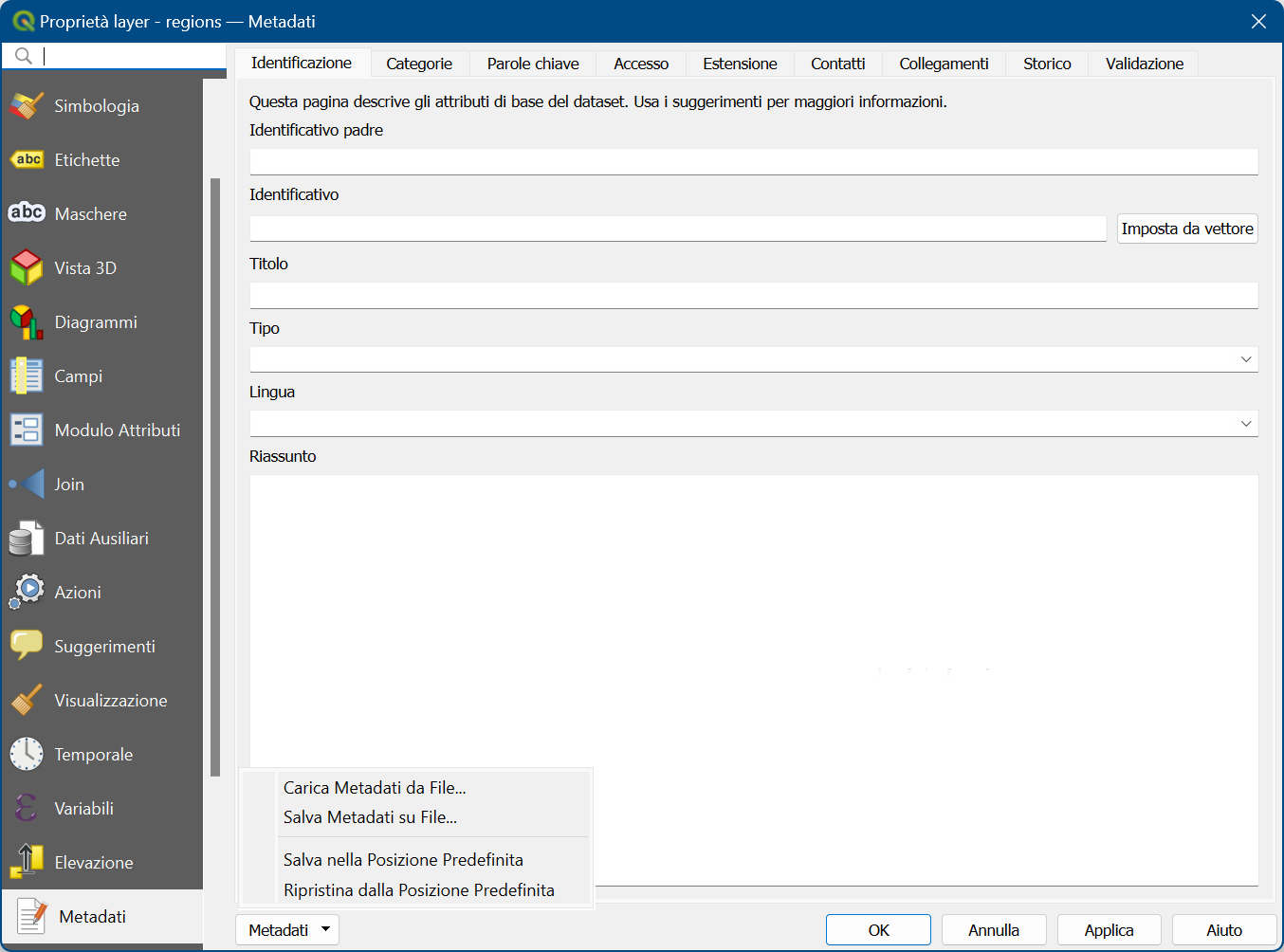This screenshot has height=952, width=1284.
Task: Select the Campi table icon
Action: (x=27, y=375)
